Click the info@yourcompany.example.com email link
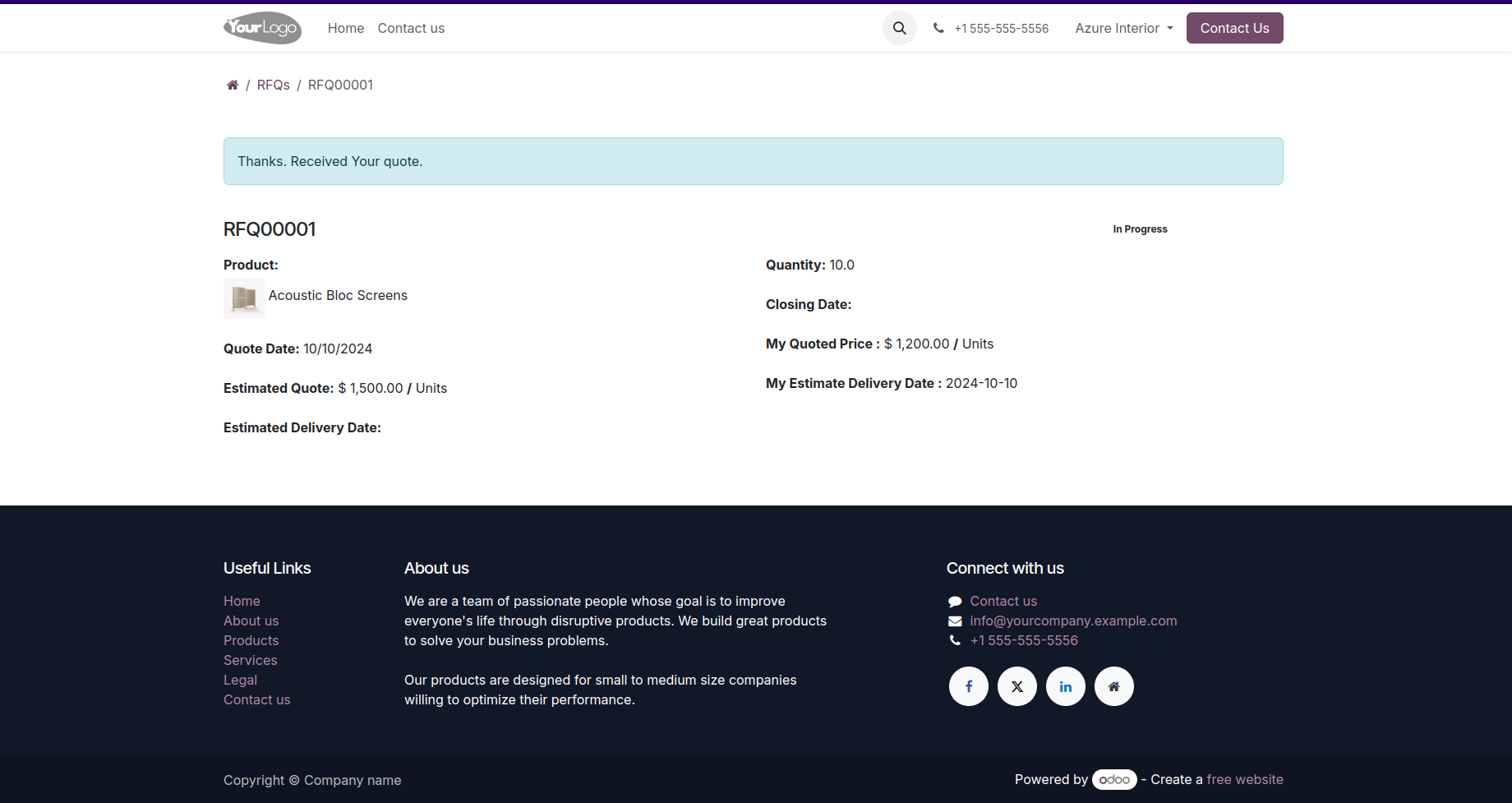The height and width of the screenshot is (803, 1512). (x=1073, y=621)
